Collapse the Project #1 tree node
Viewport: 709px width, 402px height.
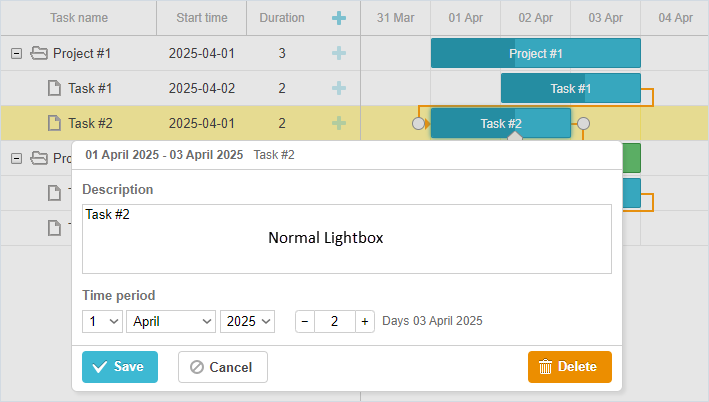click(16, 53)
